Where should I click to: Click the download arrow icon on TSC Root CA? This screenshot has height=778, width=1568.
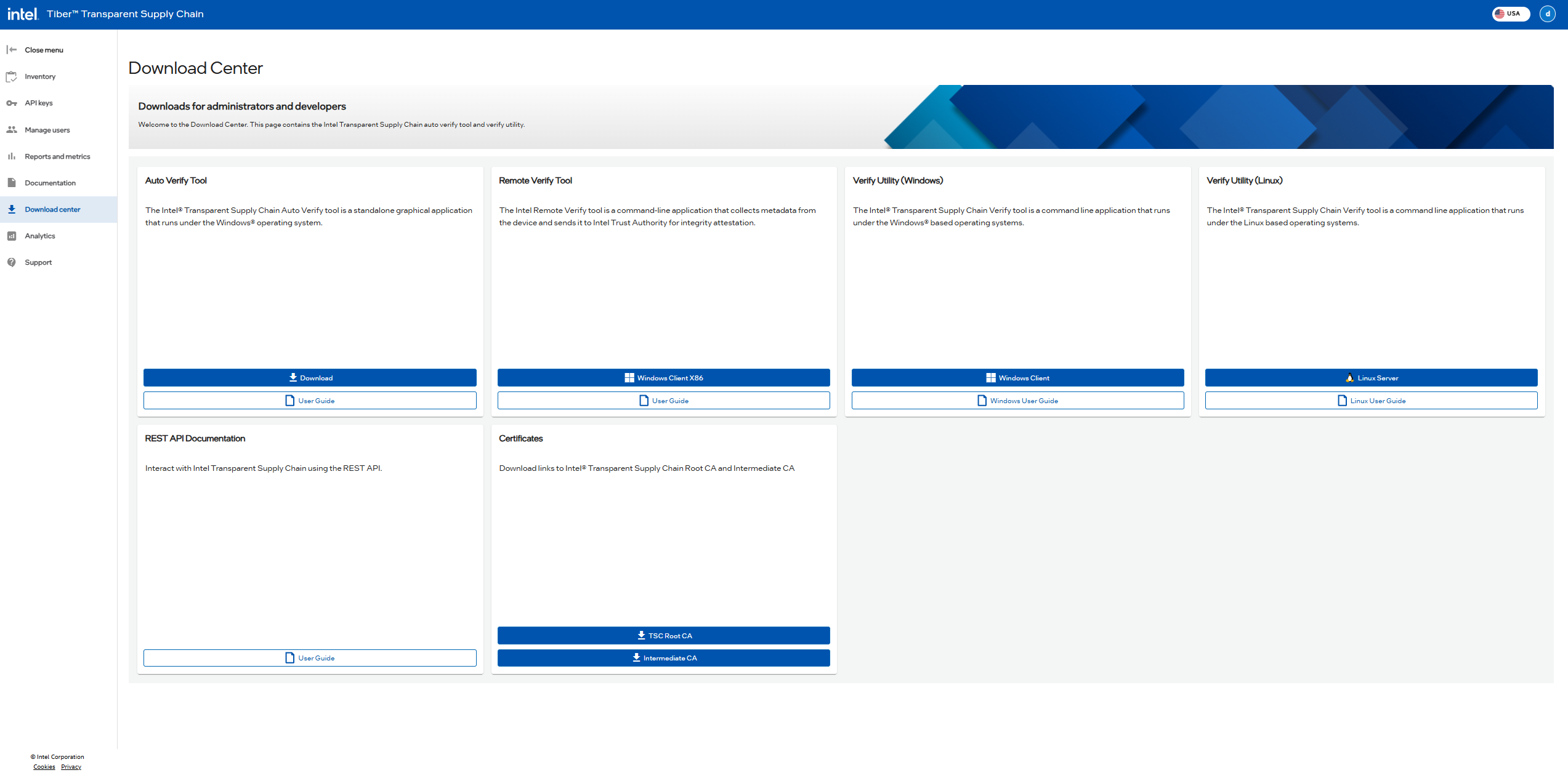click(x=641, y=635)
